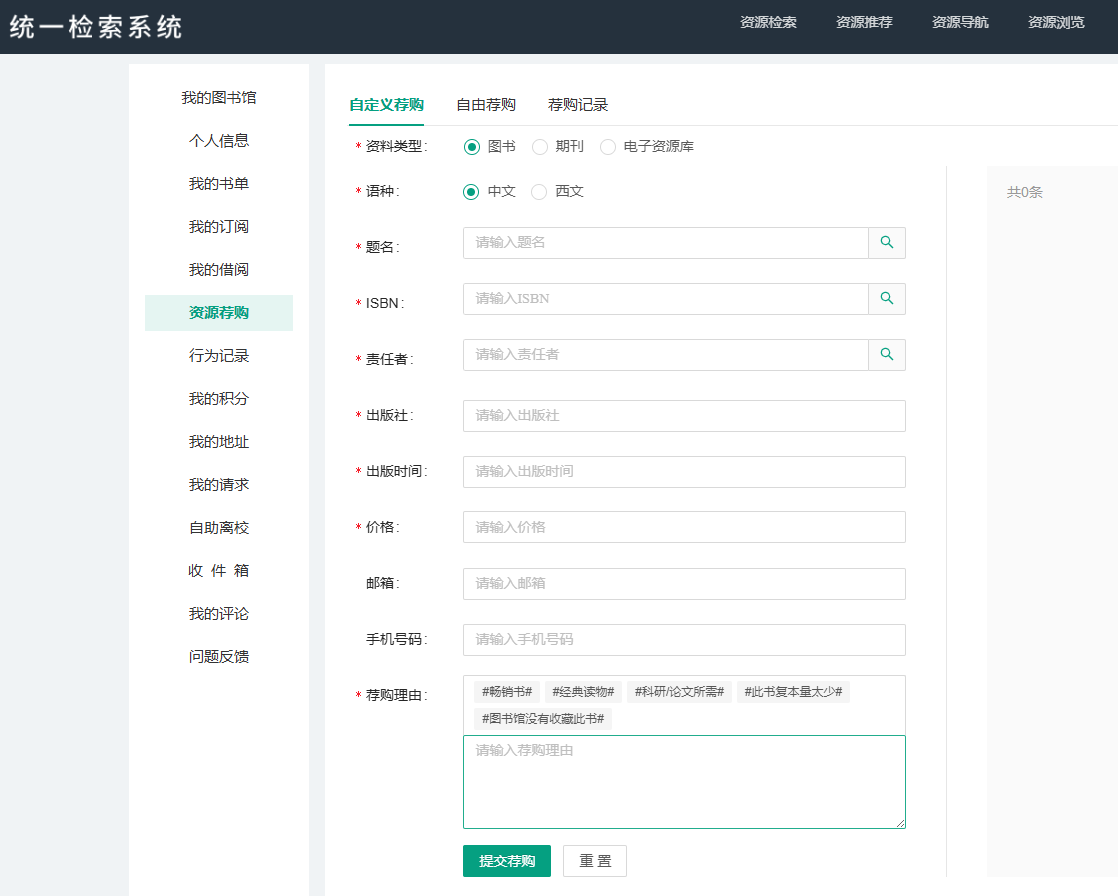Focus the 出版社 input field

684,416
